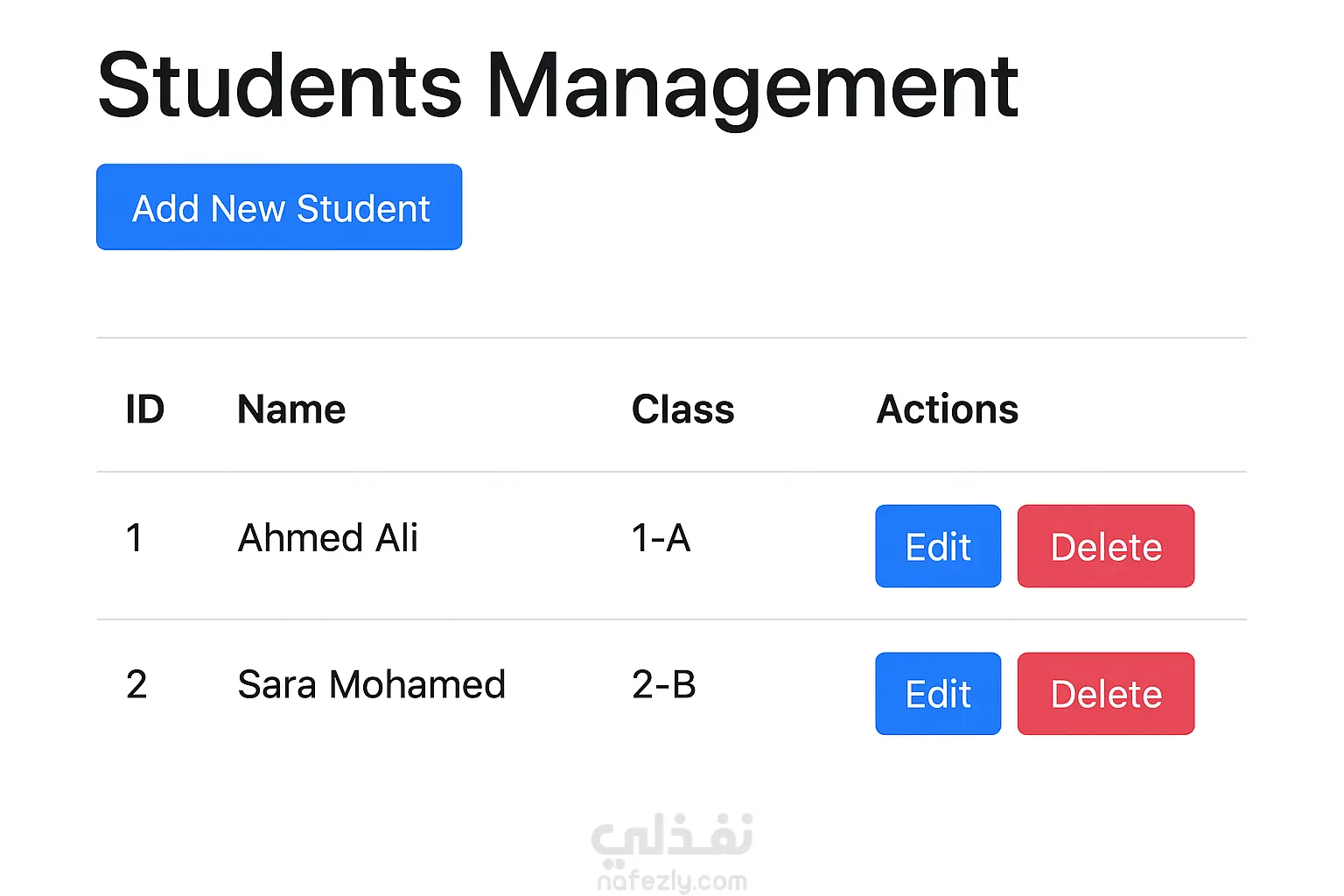This screenshot has height=896, width=1344.
Task: Click the divider line above table headers
Action: pyautogui.click(x=671, y=338)
